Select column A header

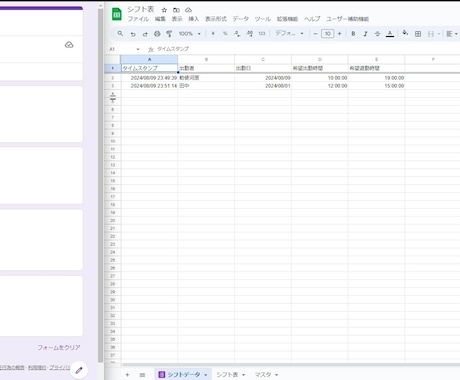point(149,59)
